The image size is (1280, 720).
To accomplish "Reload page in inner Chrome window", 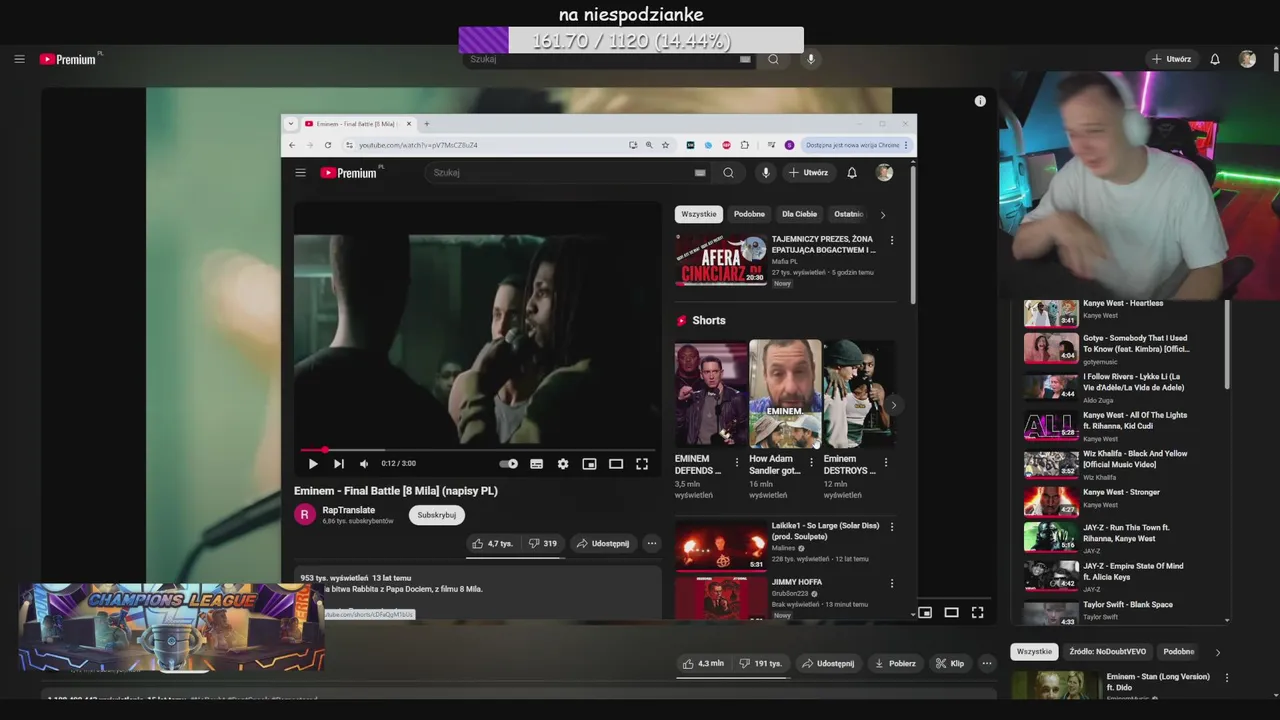I will coord(327,145).
